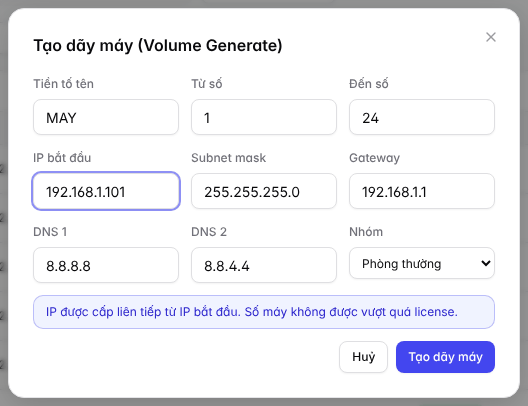The width and height of the screenshot is (528, 406).
Task: Click the Tiền tố tên field containing MAY
Action: click(x=106, y=117)
